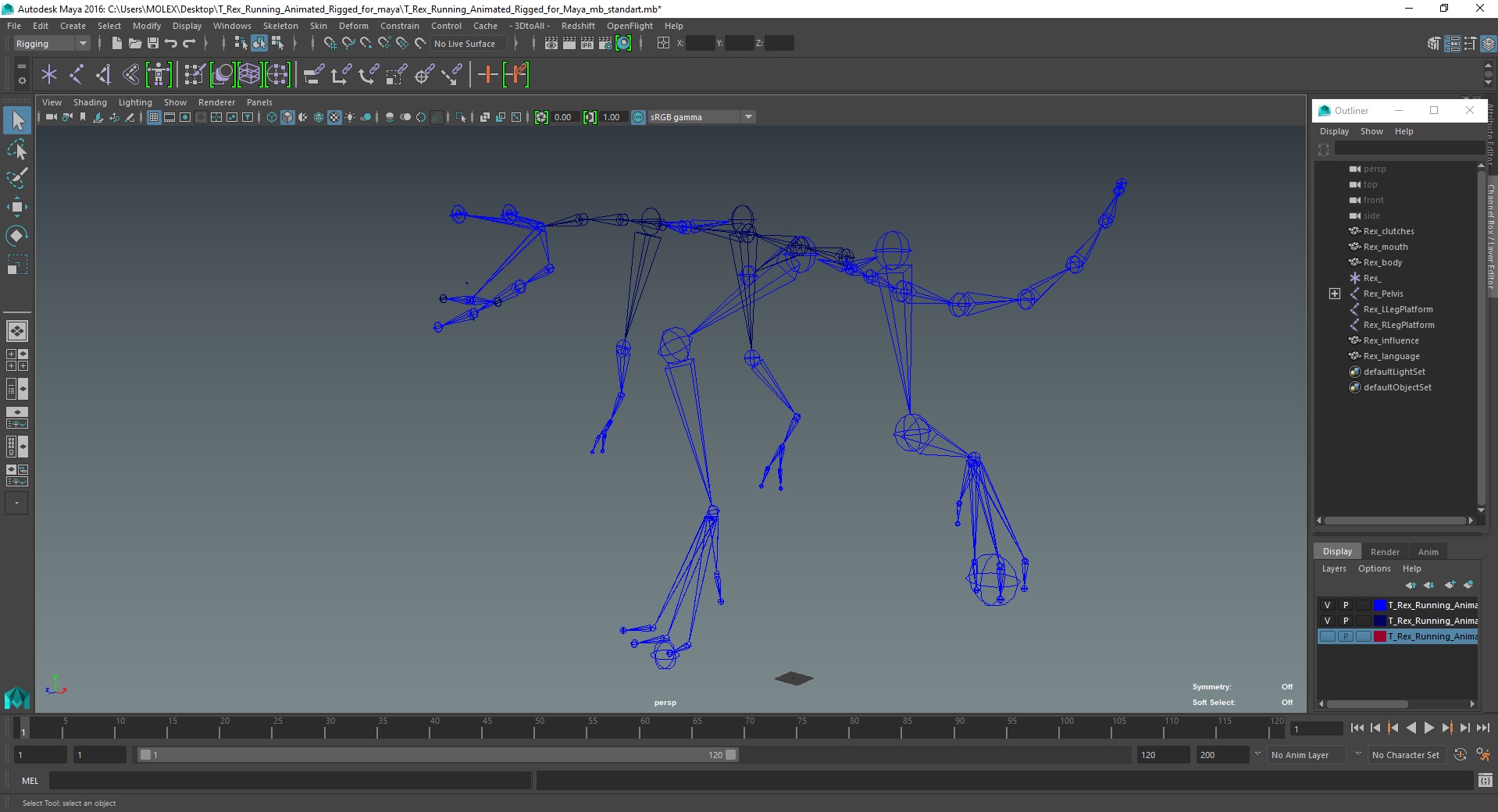Viewport: 1498px width, 812px height.
Task: Switch to the Render layer tab
Action: pos(1385,552)
